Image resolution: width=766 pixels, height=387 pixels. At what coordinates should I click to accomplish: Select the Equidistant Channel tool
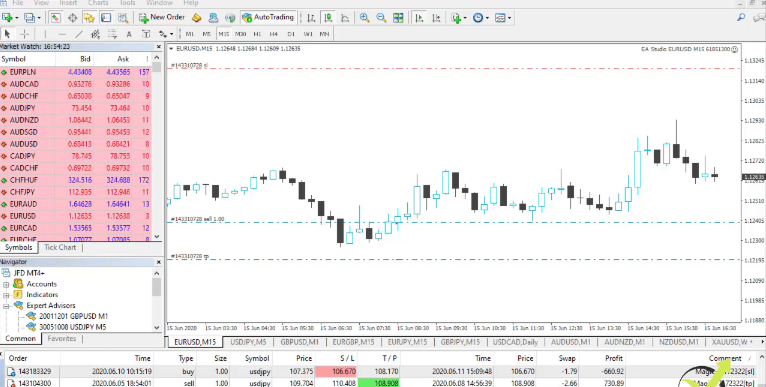click(95, 34)
